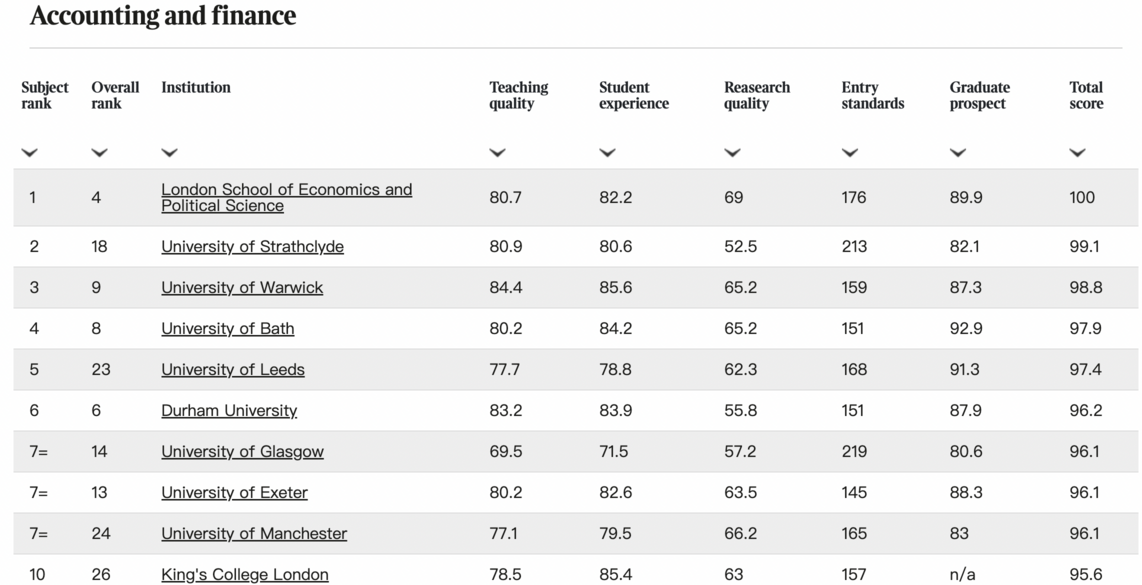Click the Student experience sort chevron
1142x585 pixels.
tap(607, 153)
